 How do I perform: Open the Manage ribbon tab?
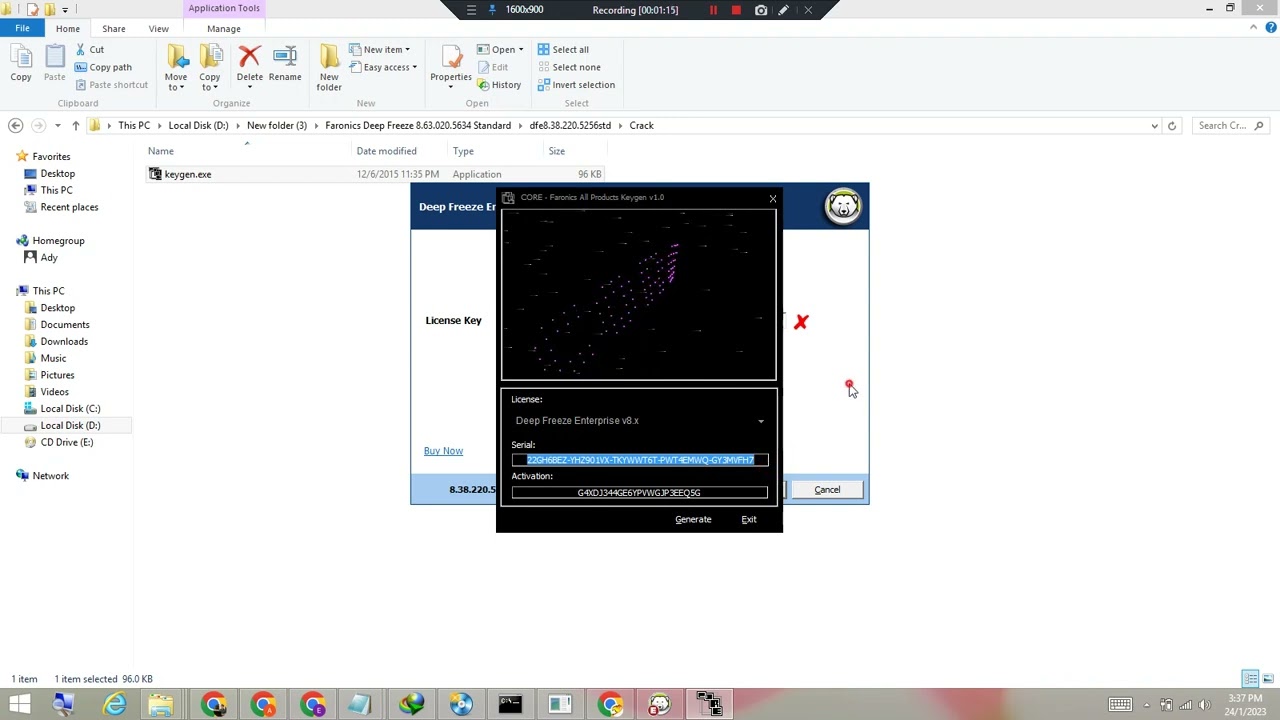click(x=224, y=29)
